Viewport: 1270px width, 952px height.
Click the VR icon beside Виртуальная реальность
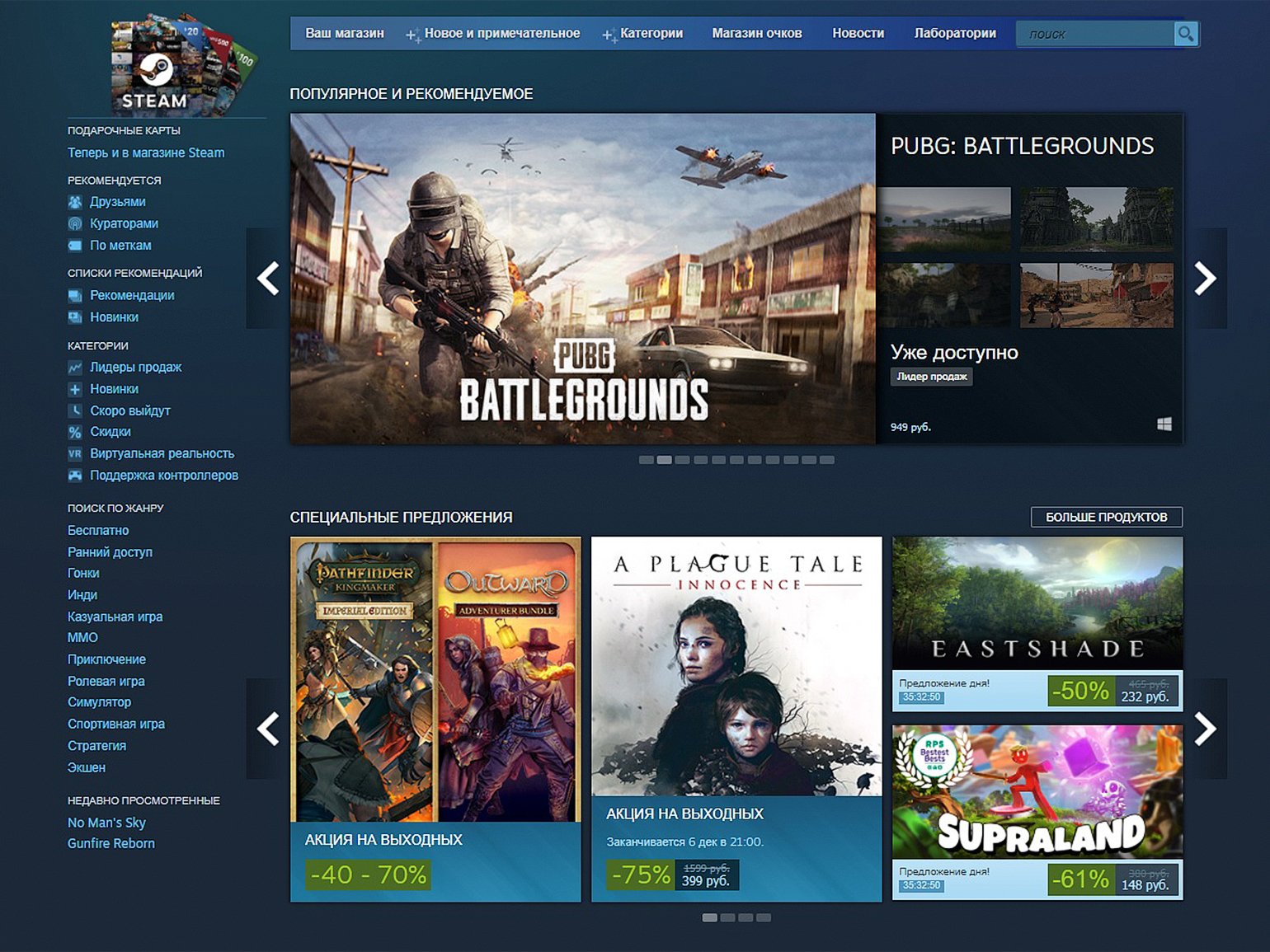click(75, 453)
